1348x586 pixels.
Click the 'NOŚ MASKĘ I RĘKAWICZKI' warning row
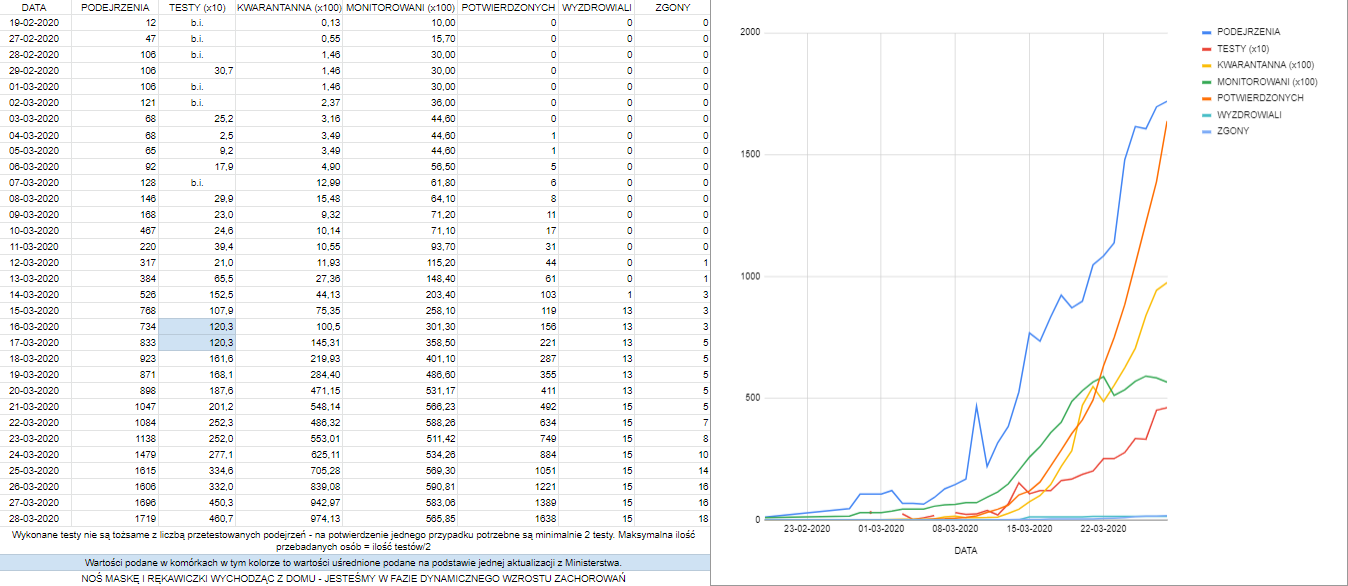pyautogui.click(x=355, y=578)
